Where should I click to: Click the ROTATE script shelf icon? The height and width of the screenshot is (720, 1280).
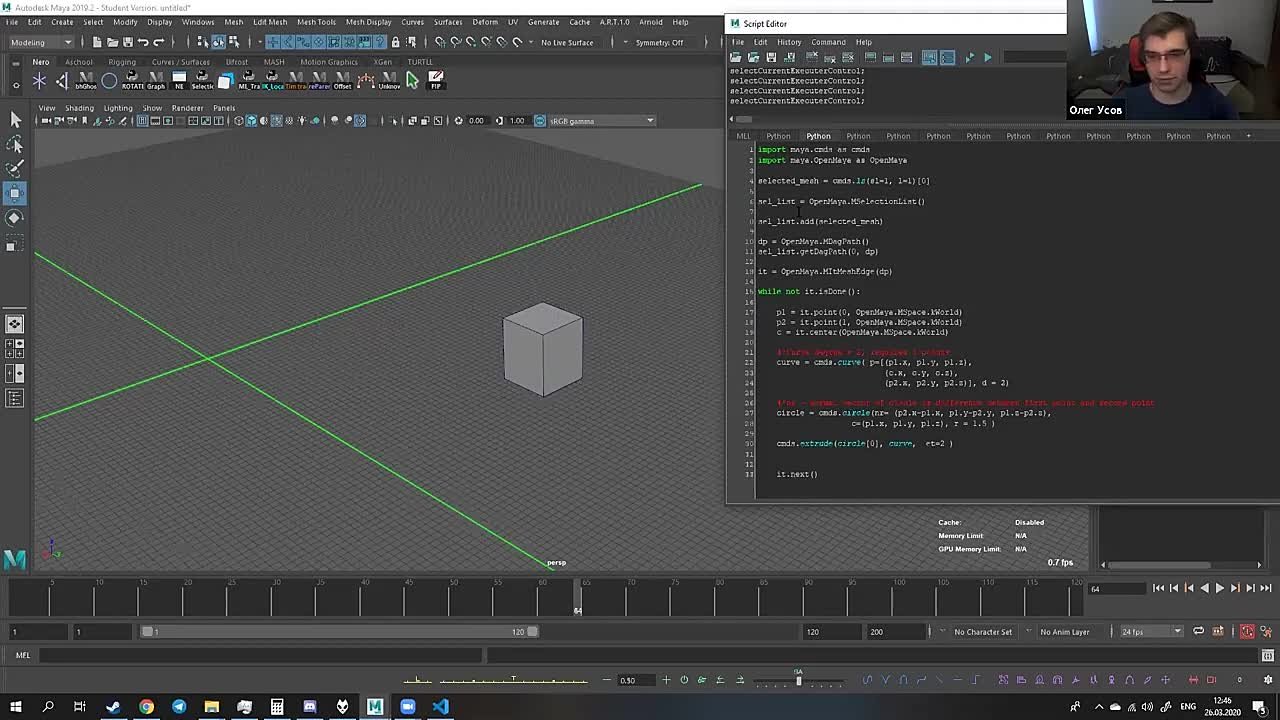(x=132, y=80)
